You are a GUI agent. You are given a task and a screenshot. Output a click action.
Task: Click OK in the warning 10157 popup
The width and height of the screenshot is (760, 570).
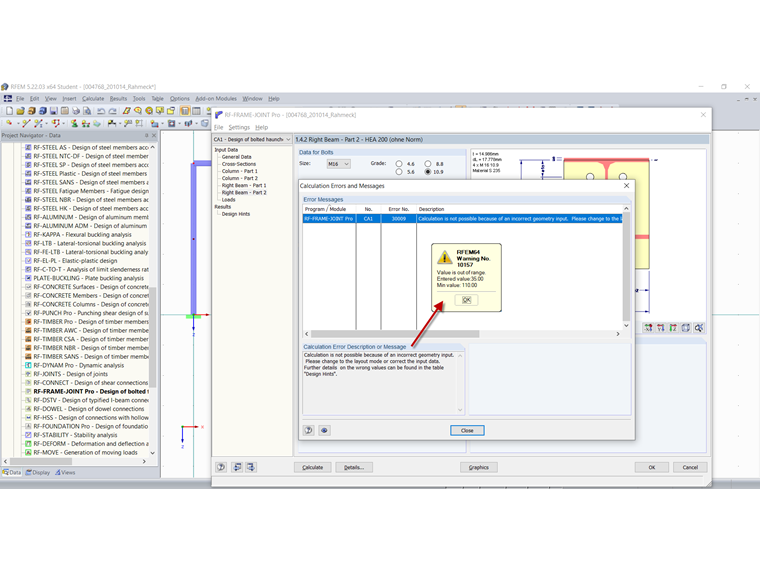[467, 300]
